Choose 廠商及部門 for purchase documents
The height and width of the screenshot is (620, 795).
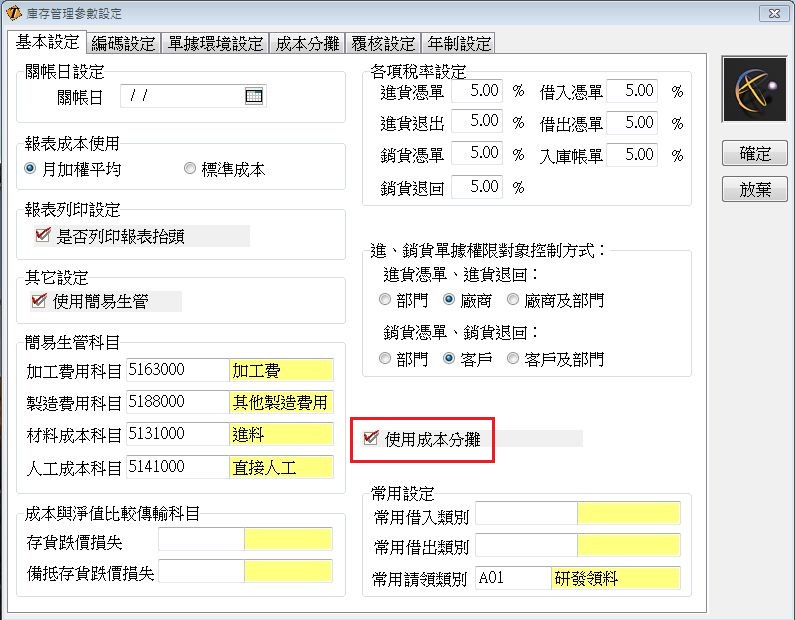point(513,300)
